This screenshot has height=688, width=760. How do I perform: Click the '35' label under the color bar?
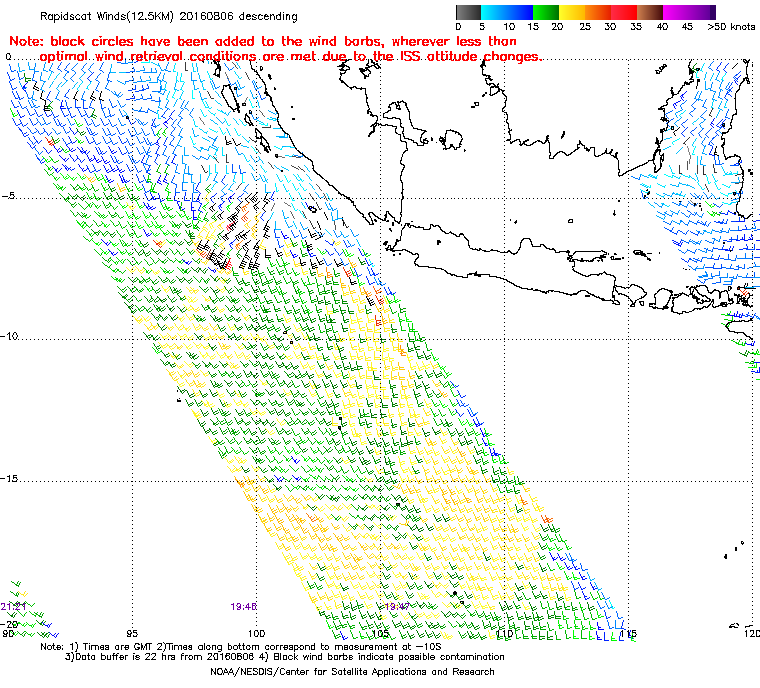pos(636,27)
